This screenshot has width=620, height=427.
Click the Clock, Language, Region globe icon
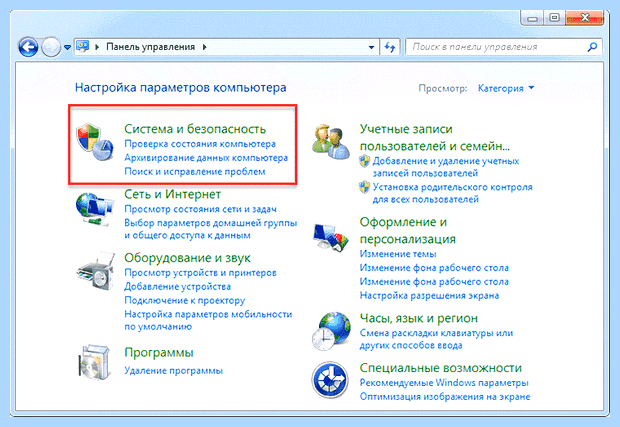pos(331,331)
